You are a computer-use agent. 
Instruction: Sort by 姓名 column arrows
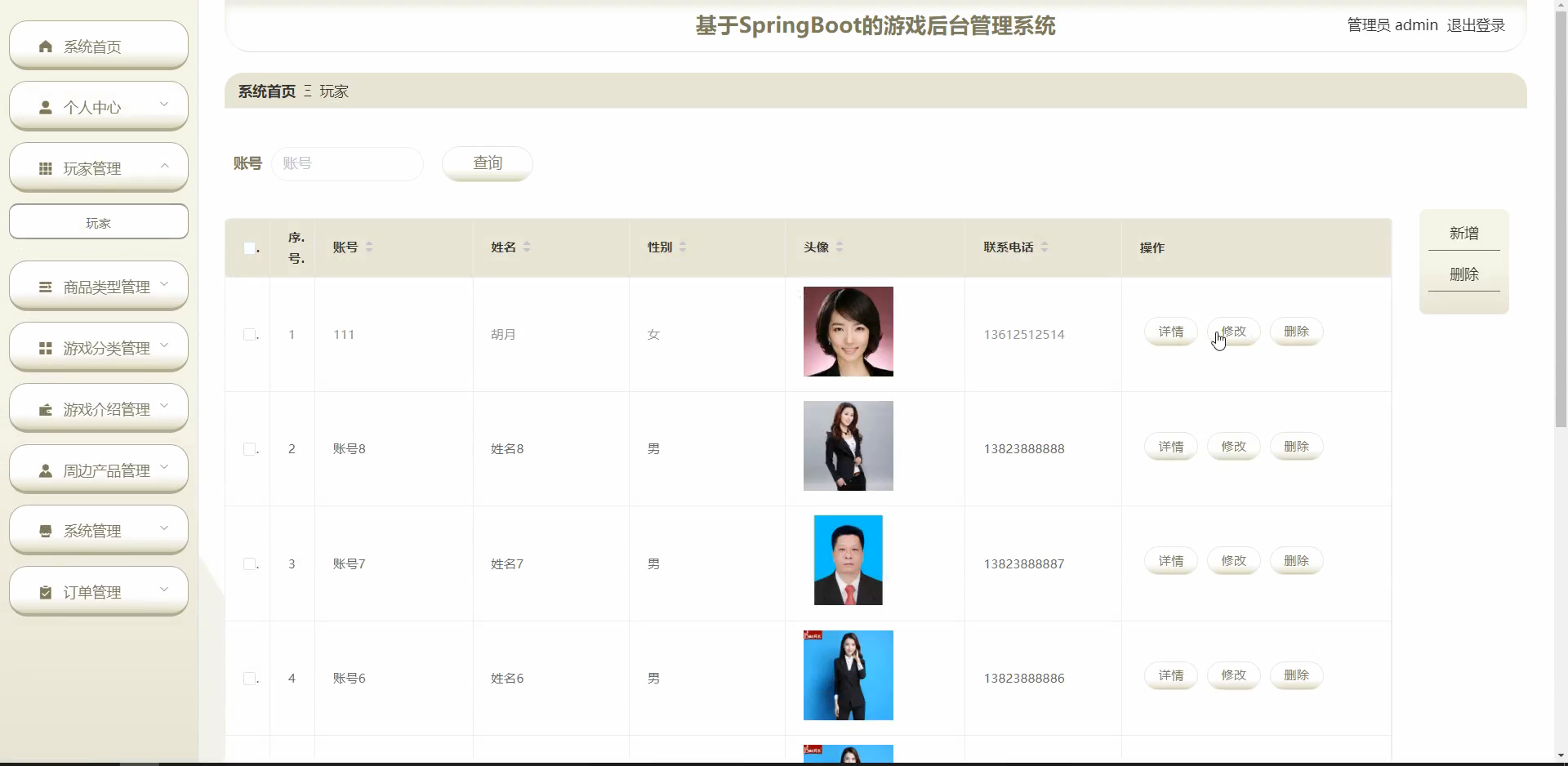tap(527, 247)
